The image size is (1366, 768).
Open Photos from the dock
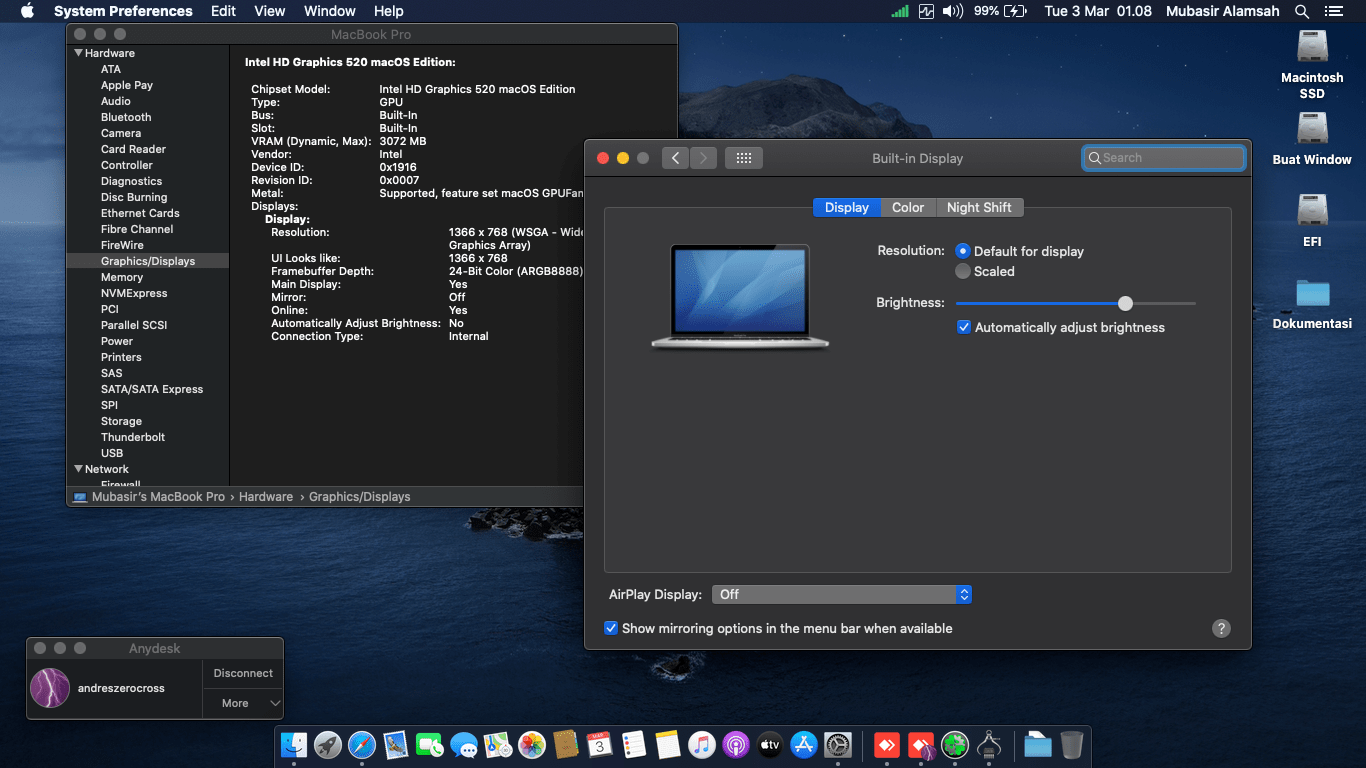coord(532,745)
